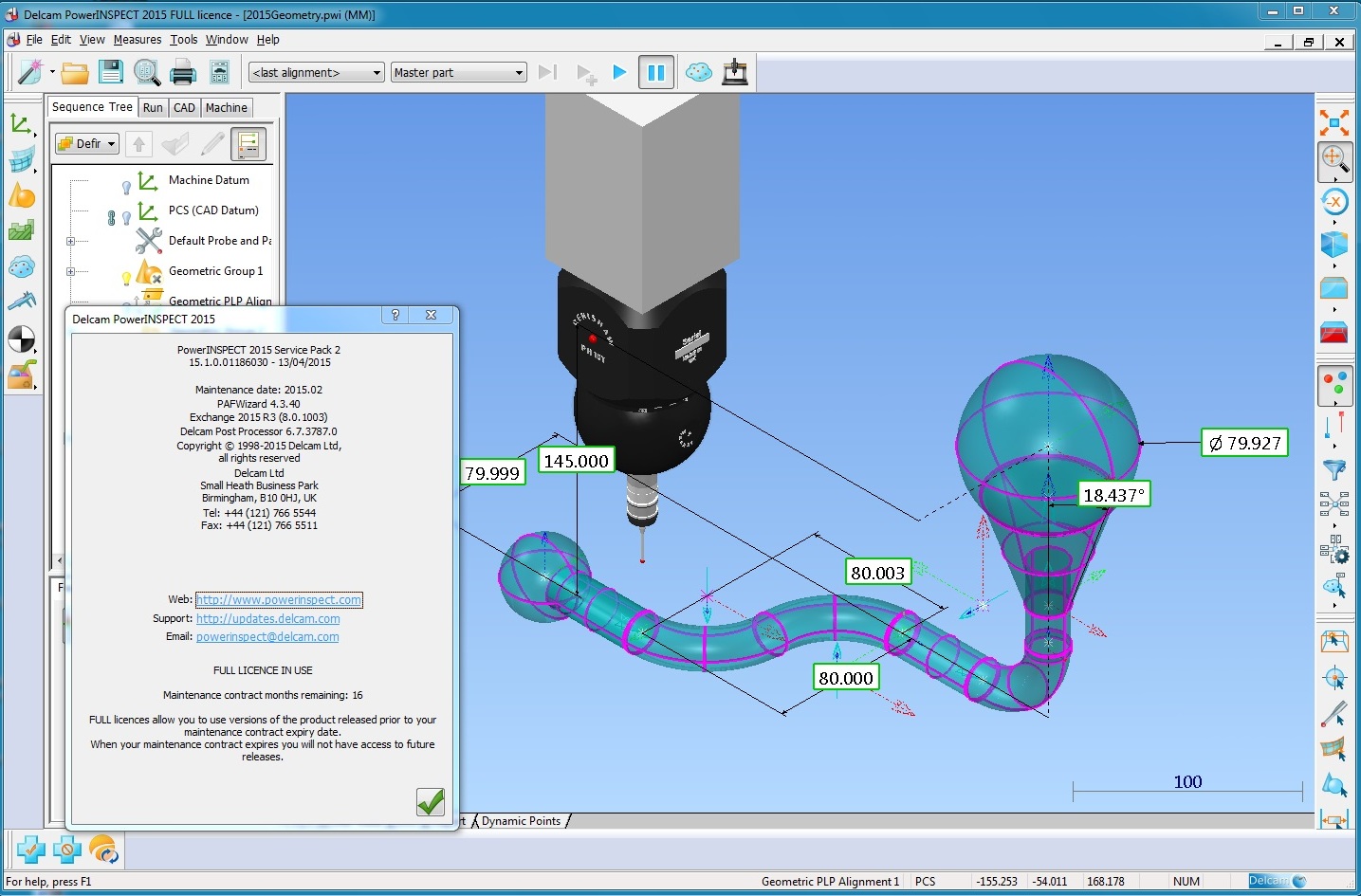Click the label layout settings gear icon
This screenshot has width=1361, height=896.
[1334, 548]
